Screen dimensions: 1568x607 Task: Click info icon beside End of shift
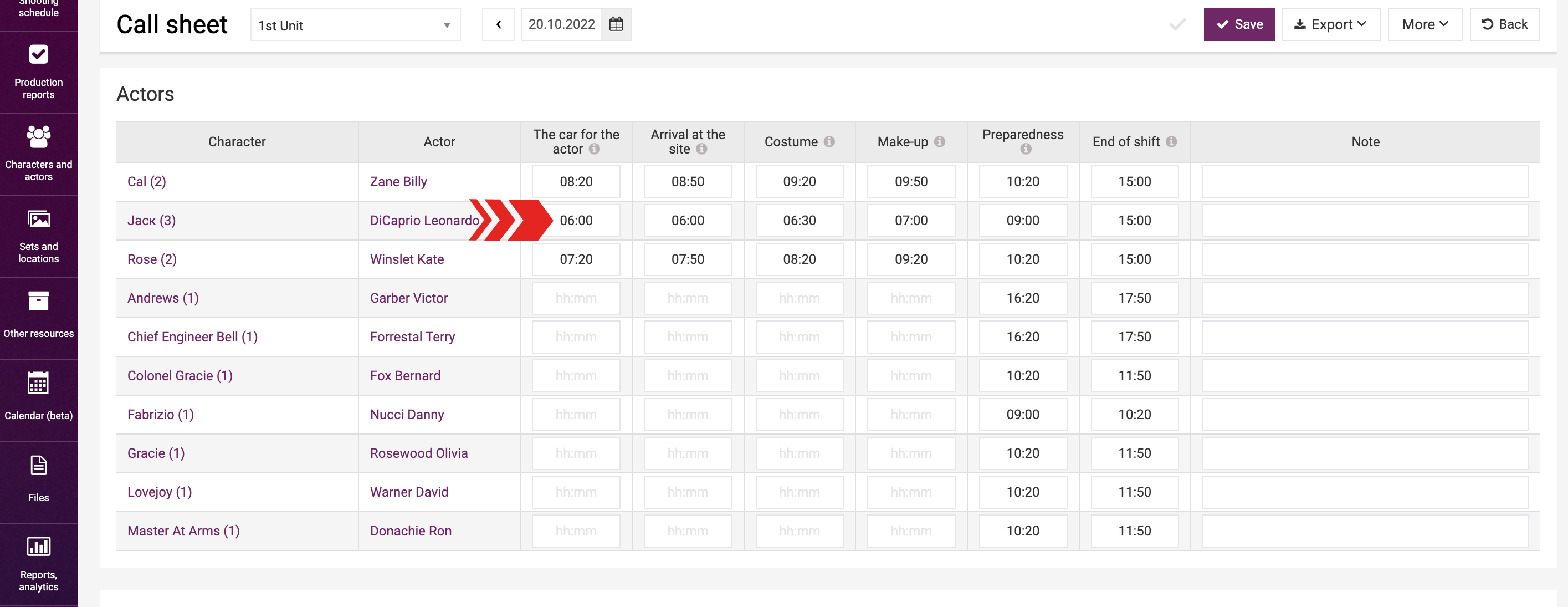point(1171,142)
